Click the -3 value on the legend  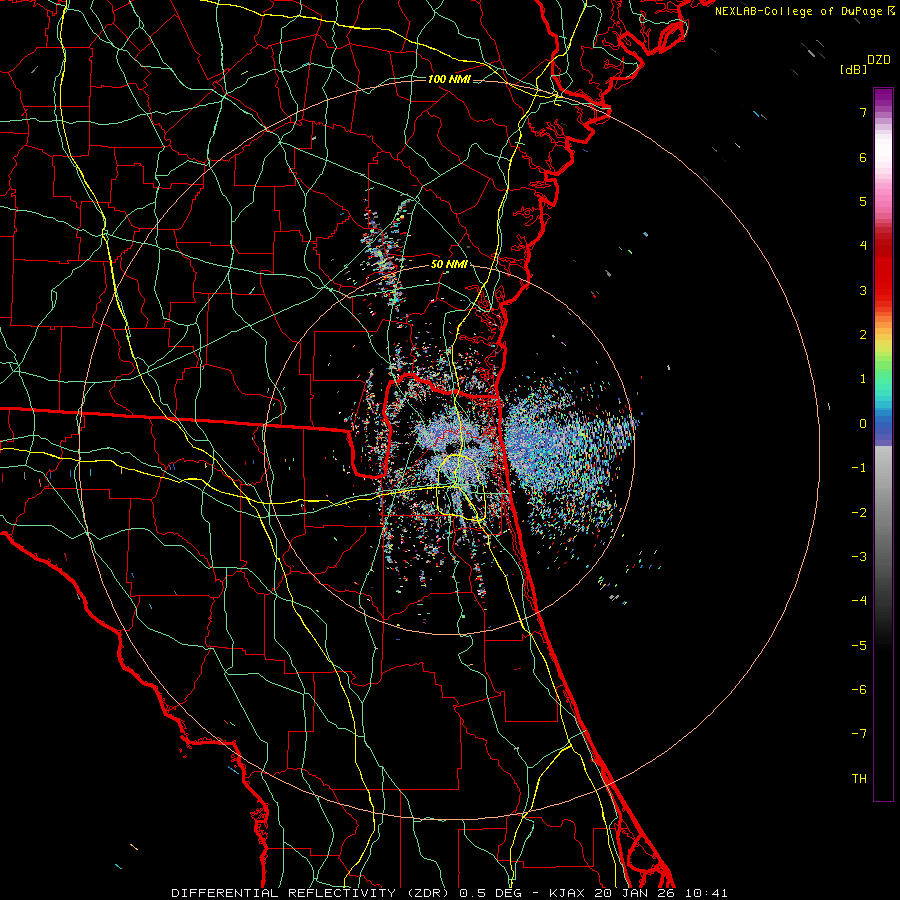[x=859, y=557]
